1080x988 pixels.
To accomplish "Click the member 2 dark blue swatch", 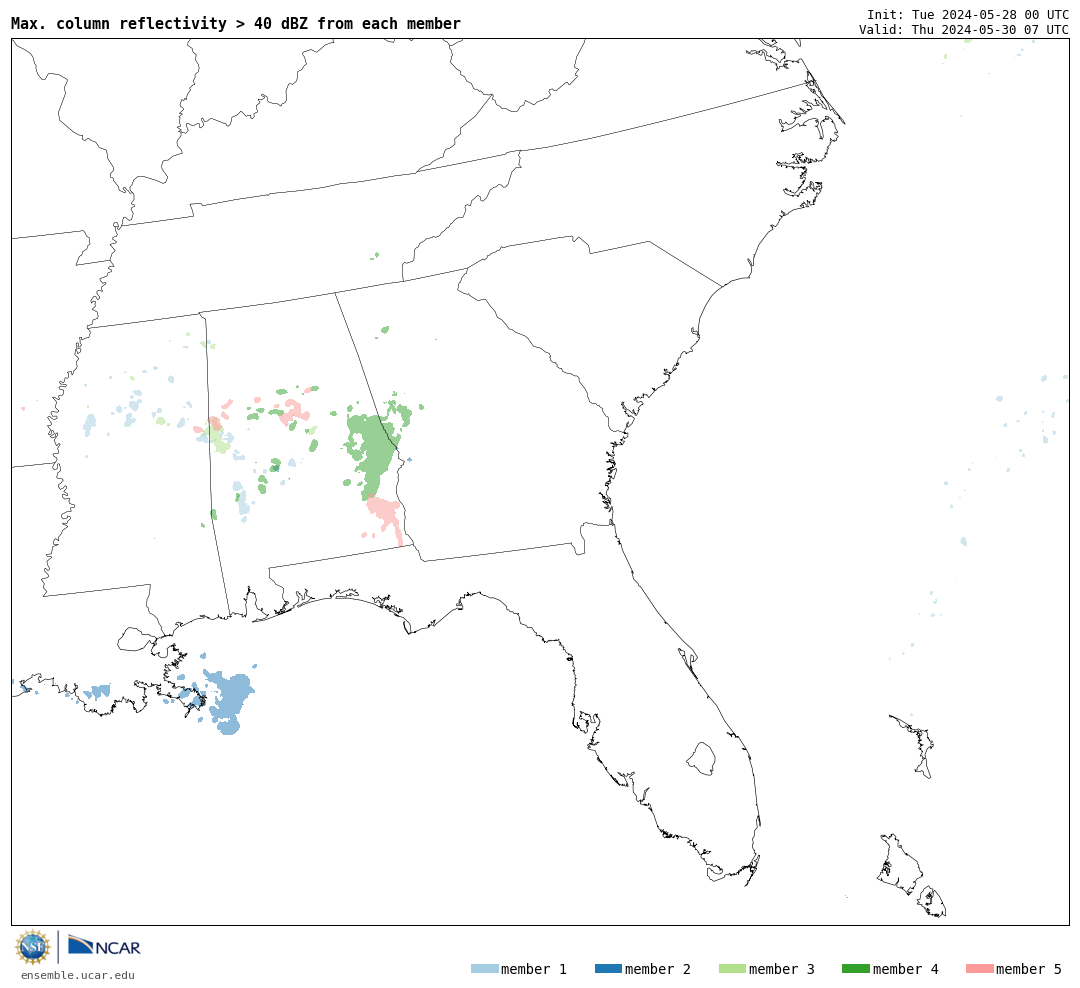I will pos(608,969).
